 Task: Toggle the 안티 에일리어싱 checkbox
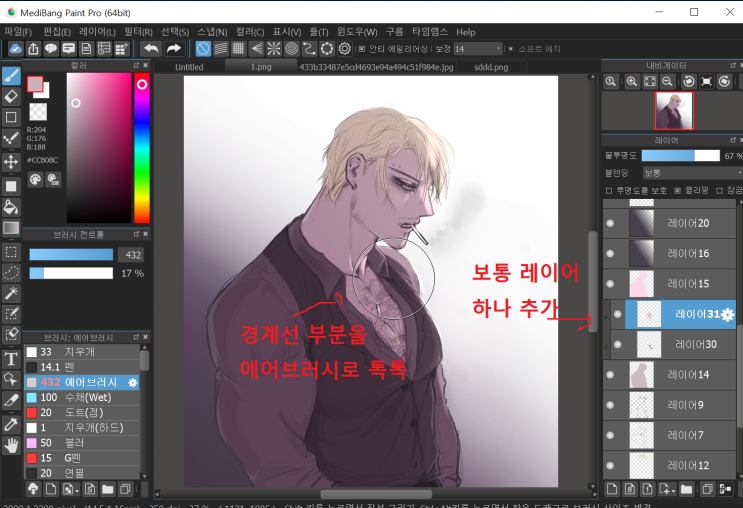tap(362, 49)
